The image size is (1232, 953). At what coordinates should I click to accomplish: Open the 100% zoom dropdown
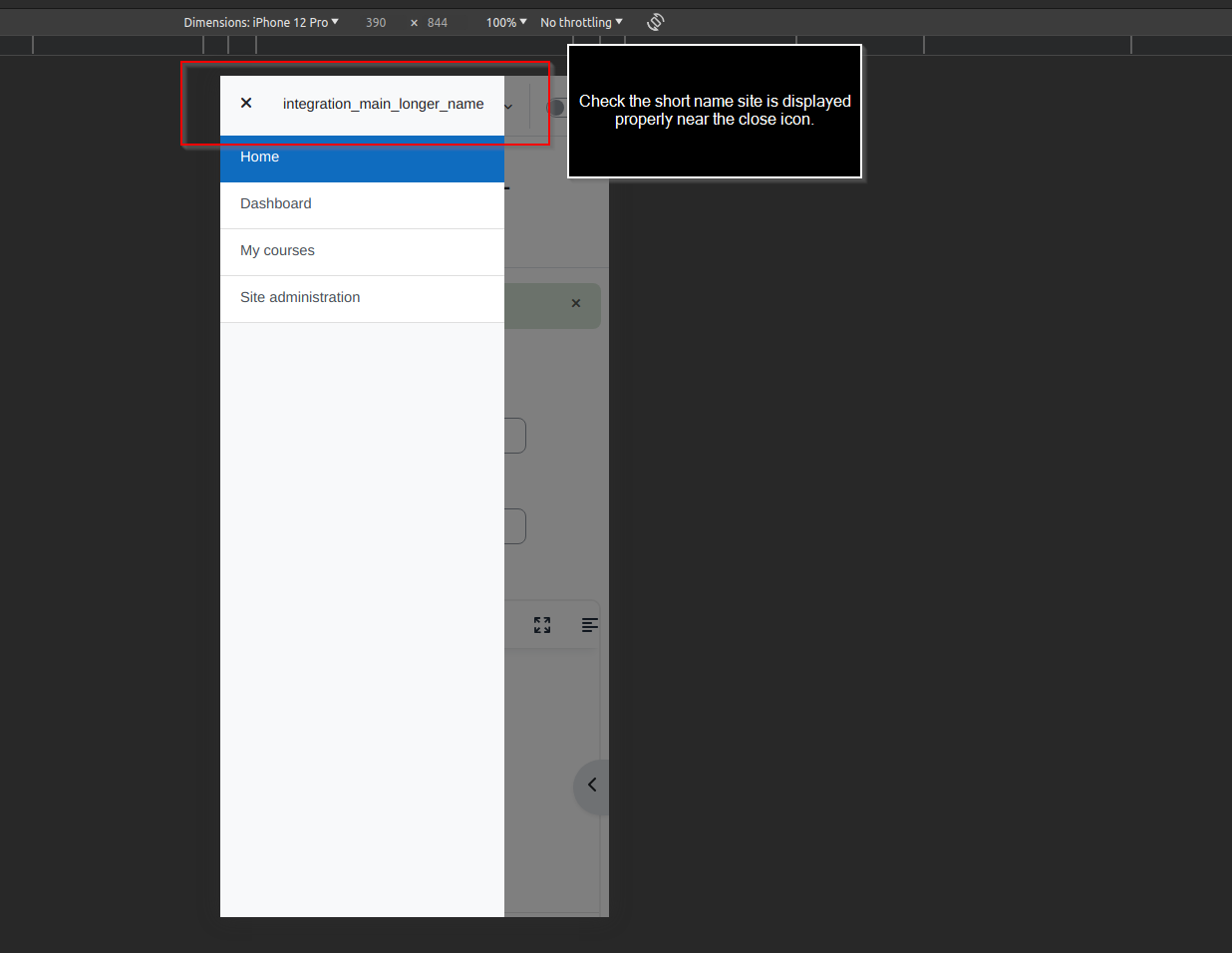(506, 22)
